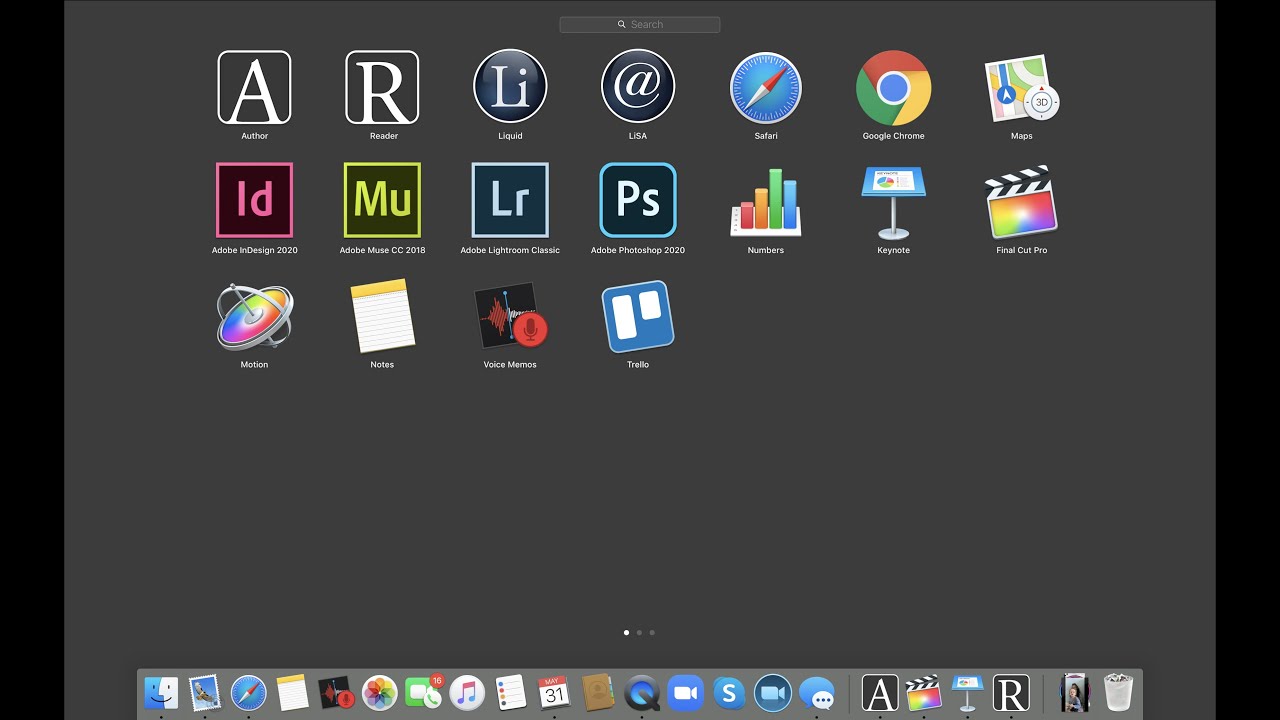This screenshot has width=1280, height=720.
Task: Open Messages in the Dock
Action: (x=816, y=692)
